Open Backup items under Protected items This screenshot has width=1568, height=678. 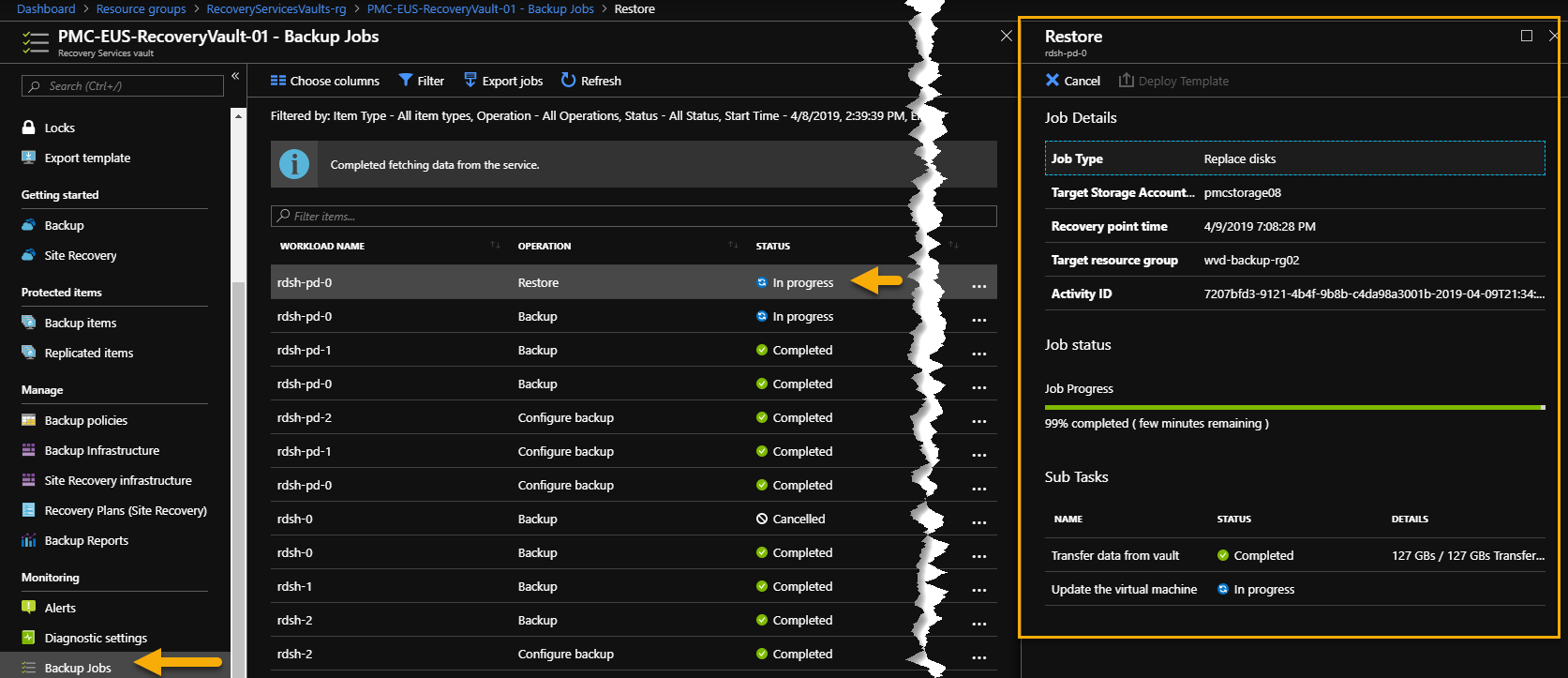click(x=81, y=323)
